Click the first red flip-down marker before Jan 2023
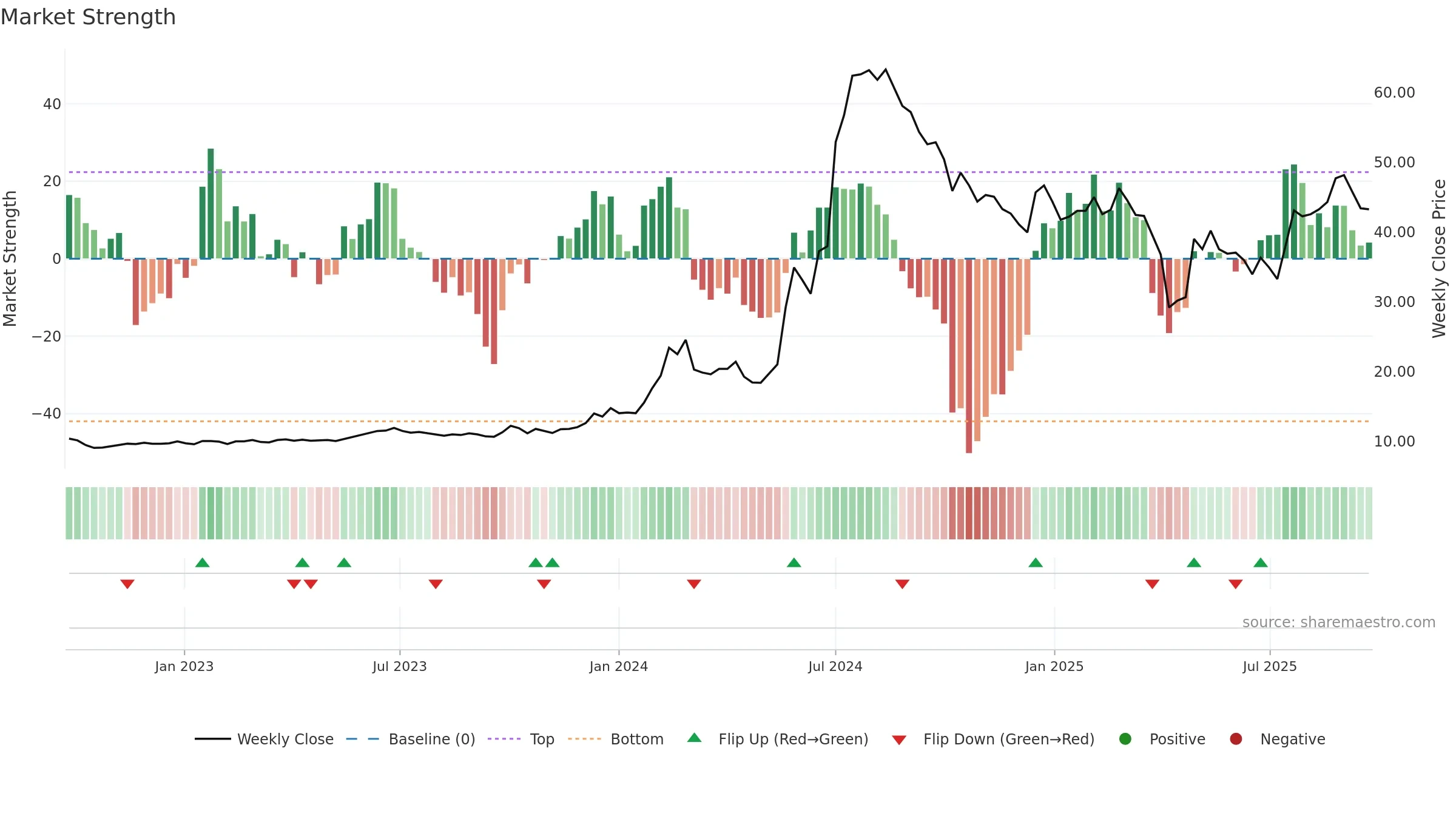 point(127,584)
